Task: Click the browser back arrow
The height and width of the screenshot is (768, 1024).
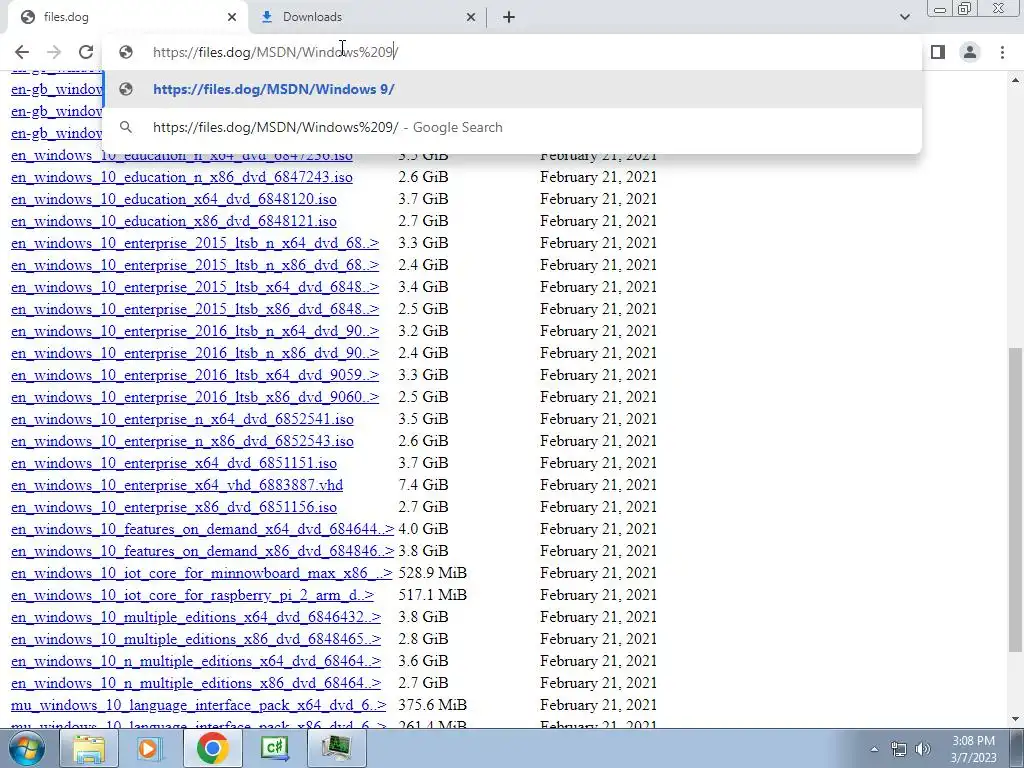Action: tap(22, 52)
